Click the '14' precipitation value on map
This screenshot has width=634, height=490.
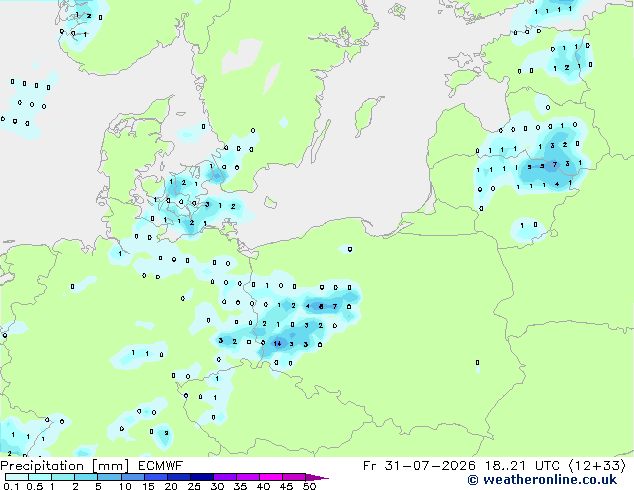(277, 344)
